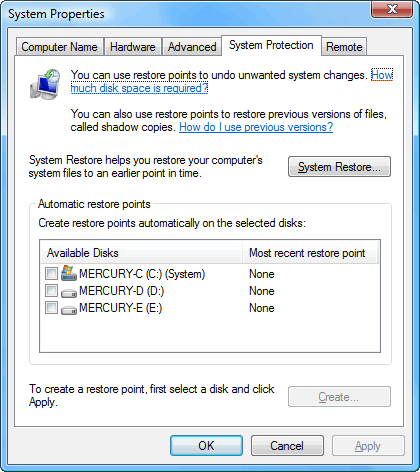Click 'None' in the MERCURY-C row
Viewport: 420px width, 472px height.
pyautogui.click(x=262, y=274)
